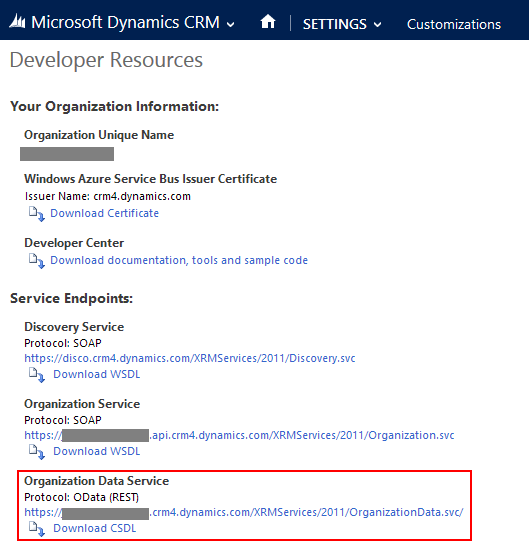Click the Organization Data Service heading

(x=97, y=481)
